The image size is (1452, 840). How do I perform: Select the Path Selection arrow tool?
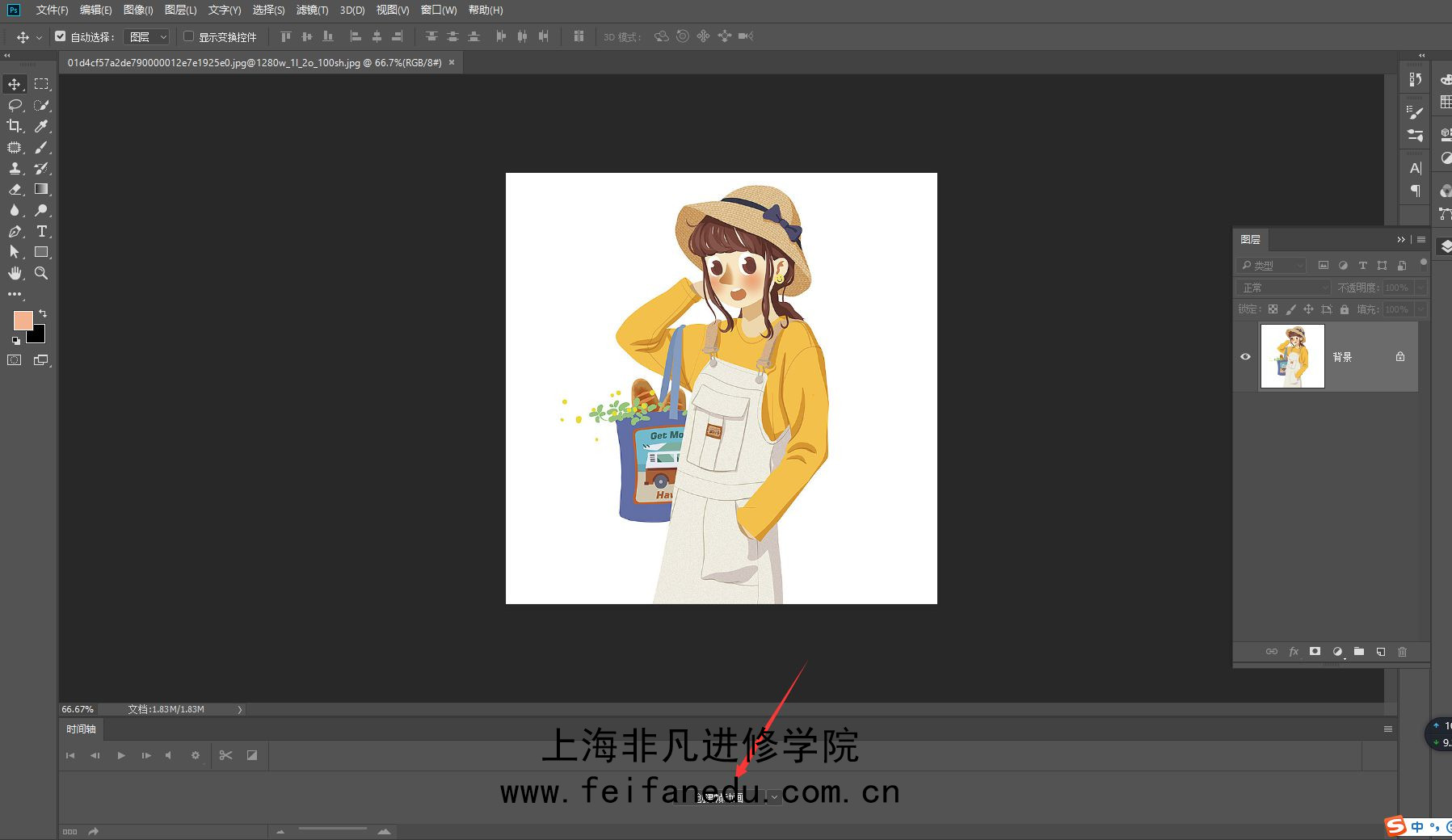(x=15, y=252)
